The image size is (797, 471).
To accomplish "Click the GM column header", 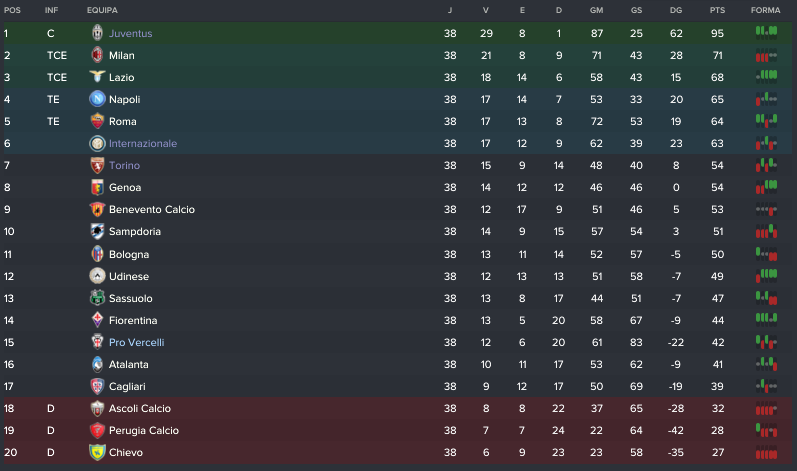I will click(x=596, y=10).
